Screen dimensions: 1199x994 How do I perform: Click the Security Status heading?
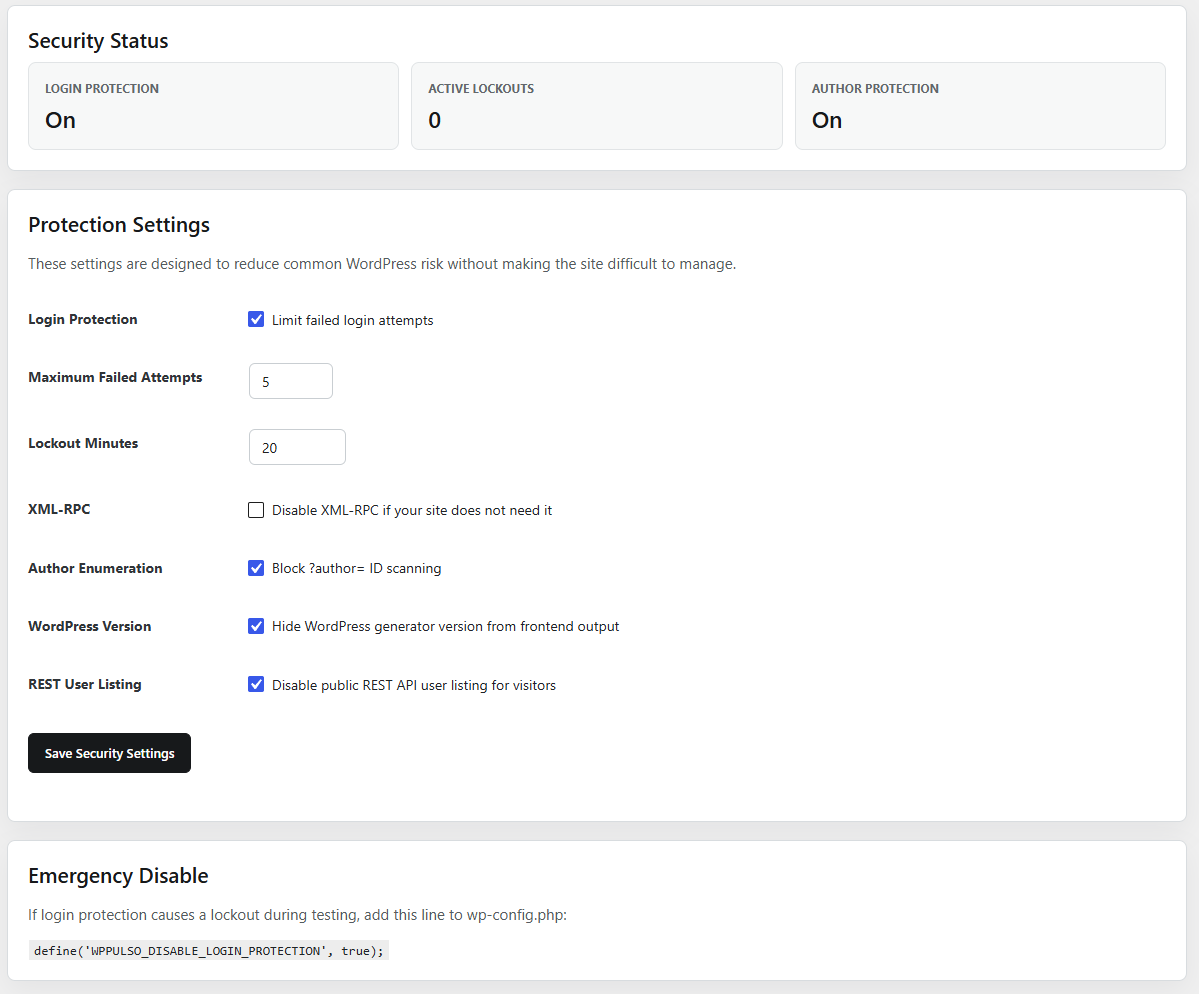(x=98, y=41)
